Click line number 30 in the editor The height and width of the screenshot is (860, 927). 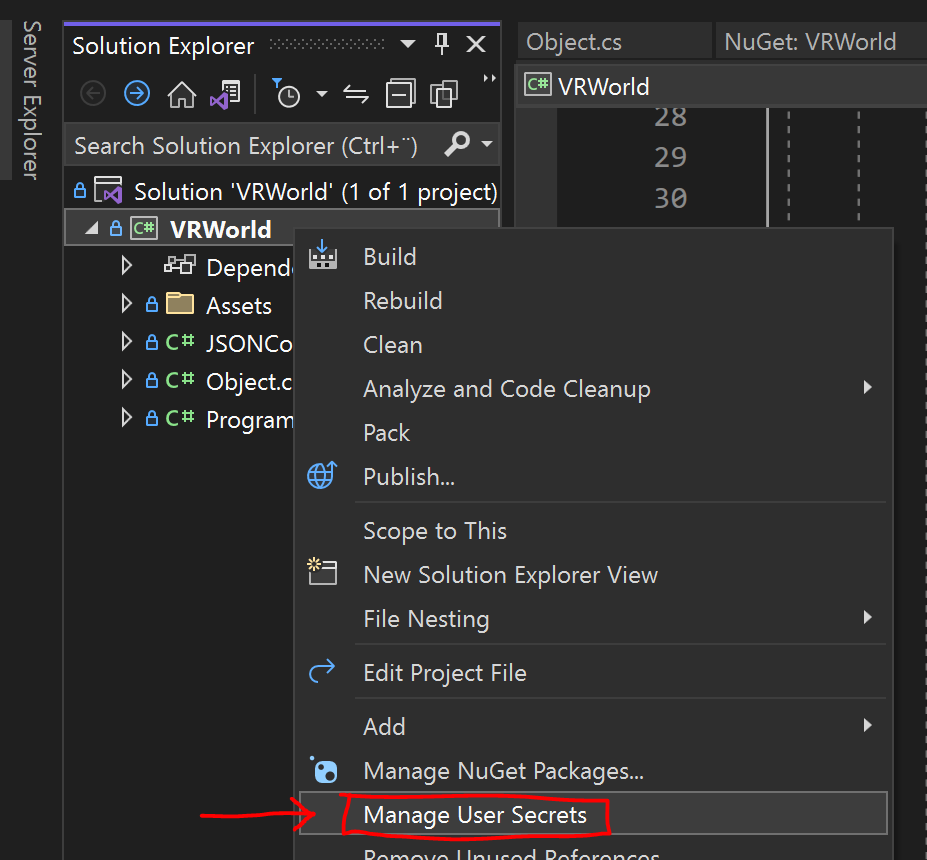tap(670, 198)
